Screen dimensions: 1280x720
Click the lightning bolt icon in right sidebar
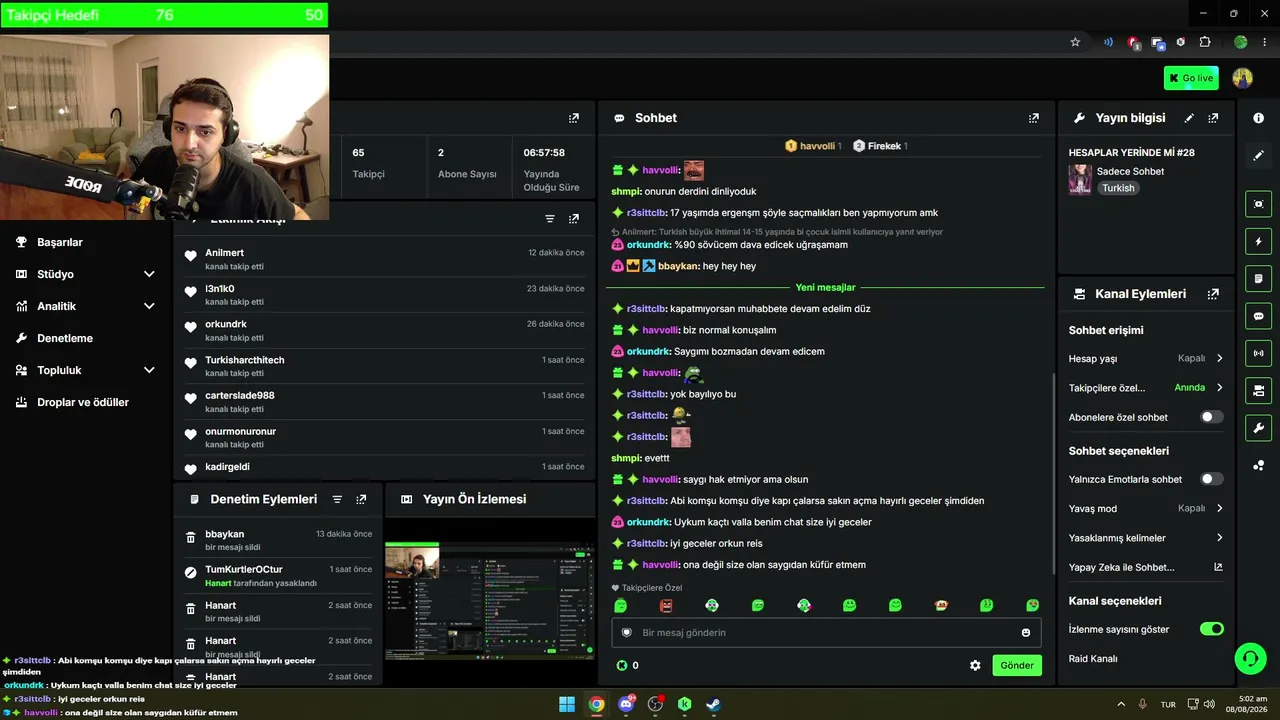pyautogui.click(x=1258, y=241)
